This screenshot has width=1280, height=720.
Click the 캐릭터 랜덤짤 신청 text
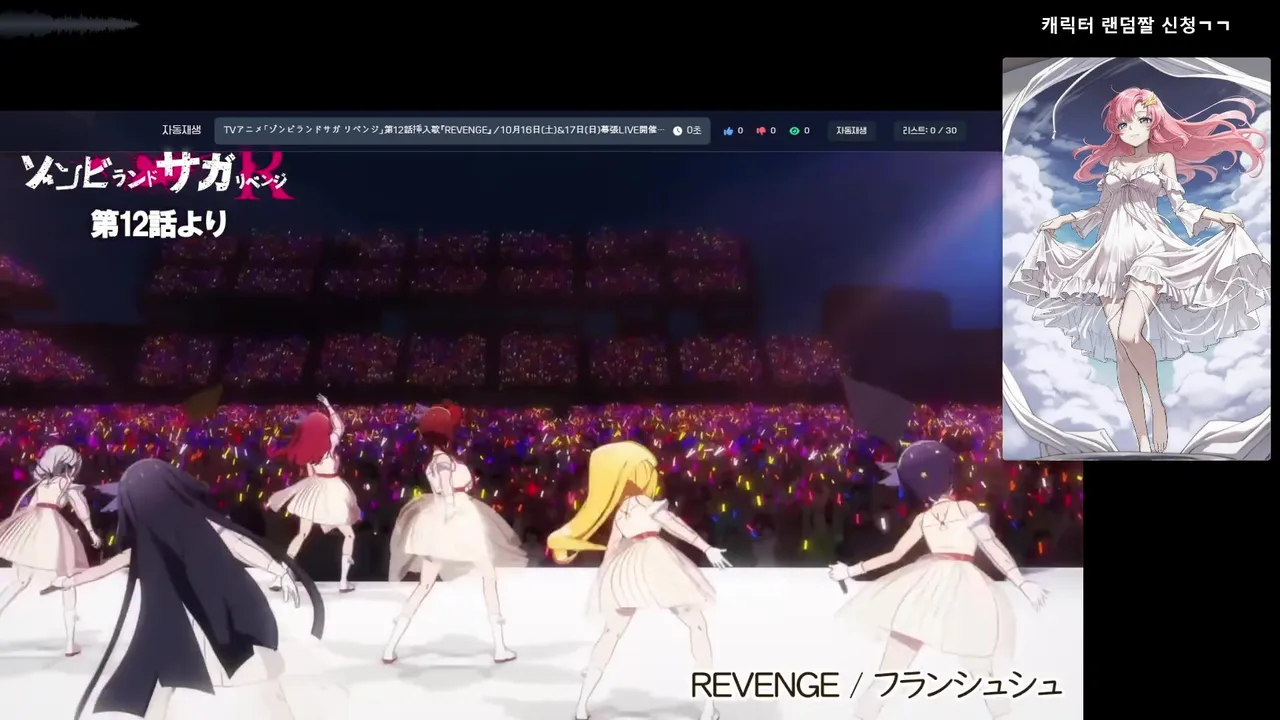1135,25
